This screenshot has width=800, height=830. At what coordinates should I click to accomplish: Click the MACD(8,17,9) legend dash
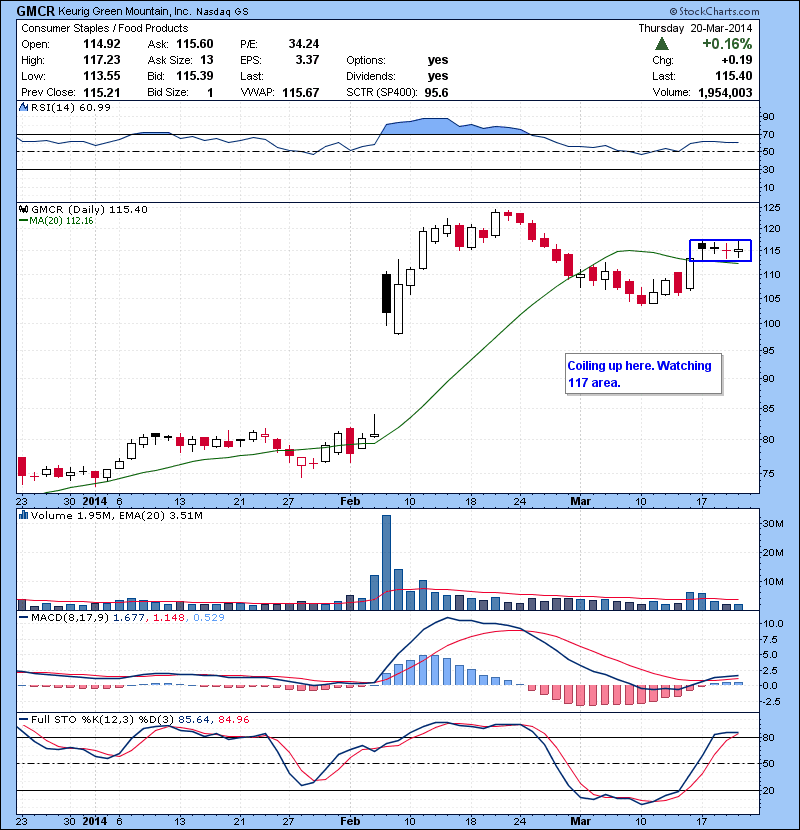(23, 617)
